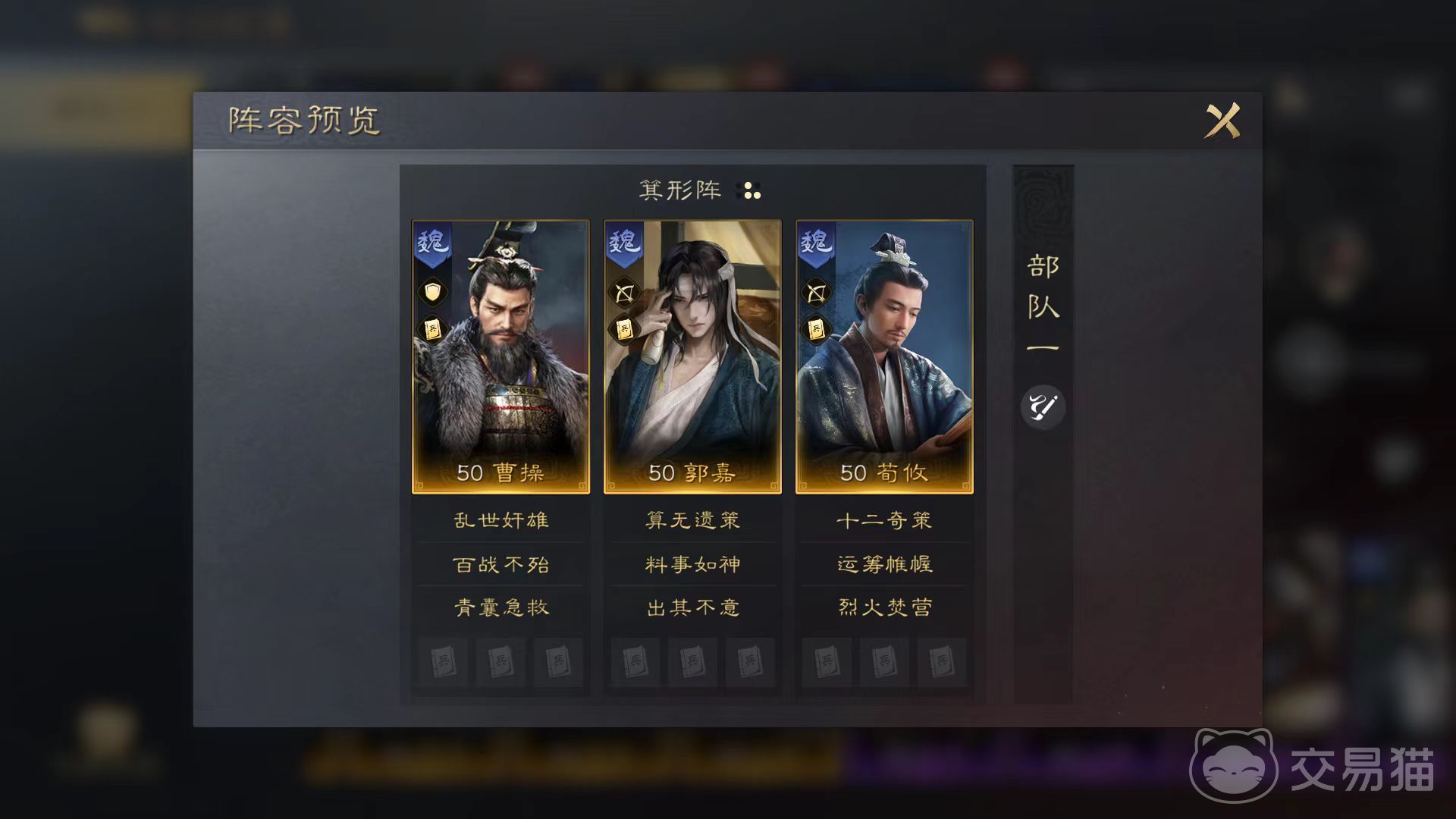
Task: View the 乱世奸雄 skill details
Action: [501, 520]
